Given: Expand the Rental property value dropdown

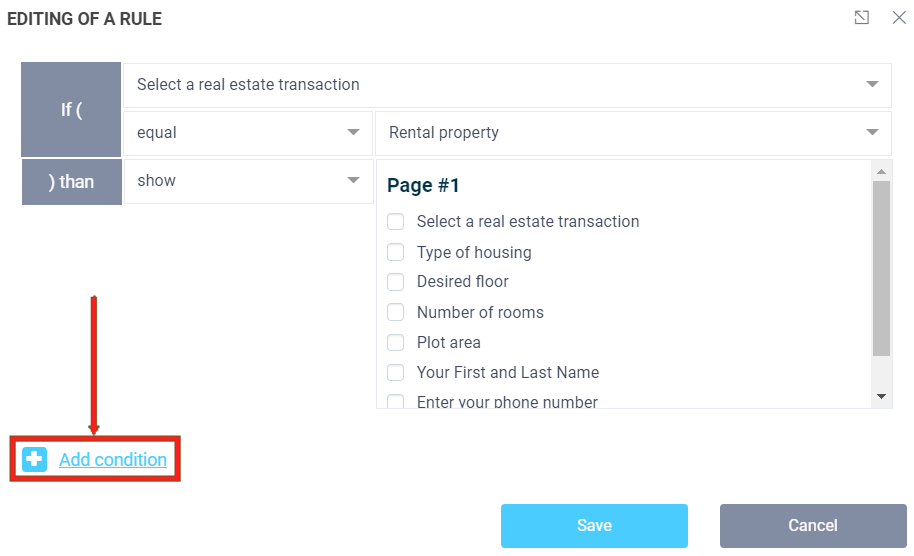Looking at the screenshot, I should pyautogui.click(x=632, y=133).
